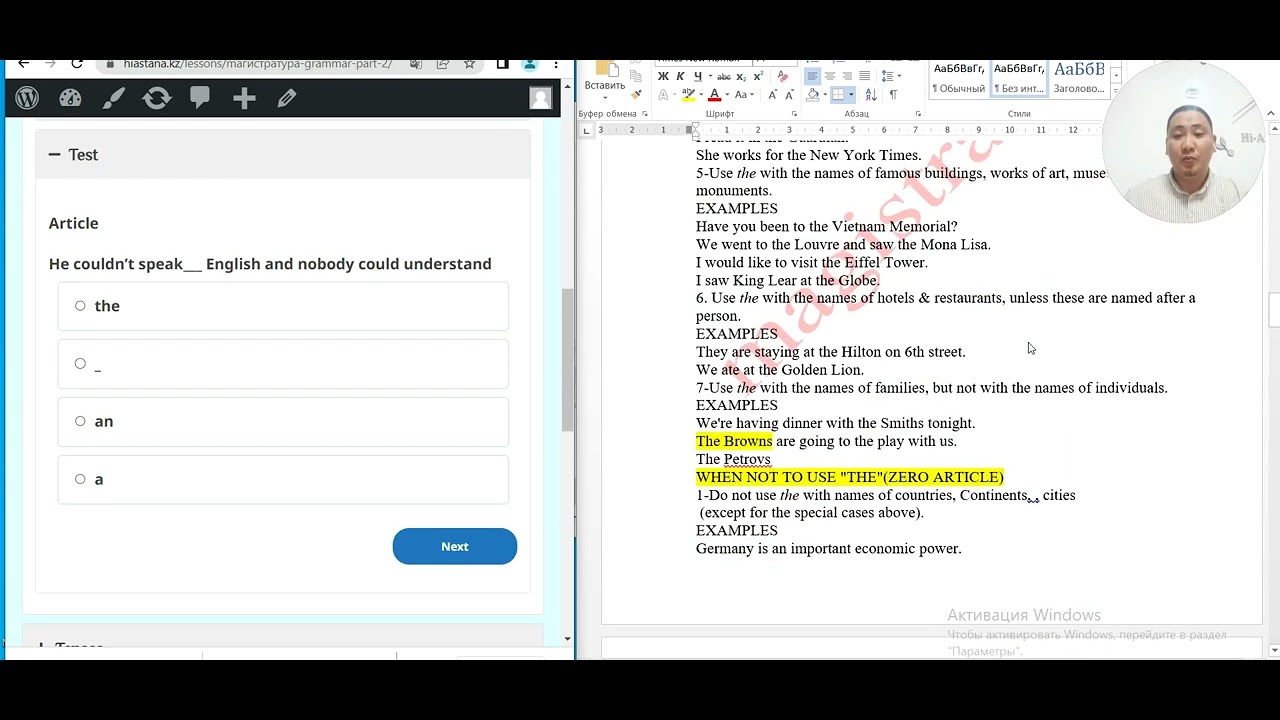Click the share page icon in address bar

442,64
